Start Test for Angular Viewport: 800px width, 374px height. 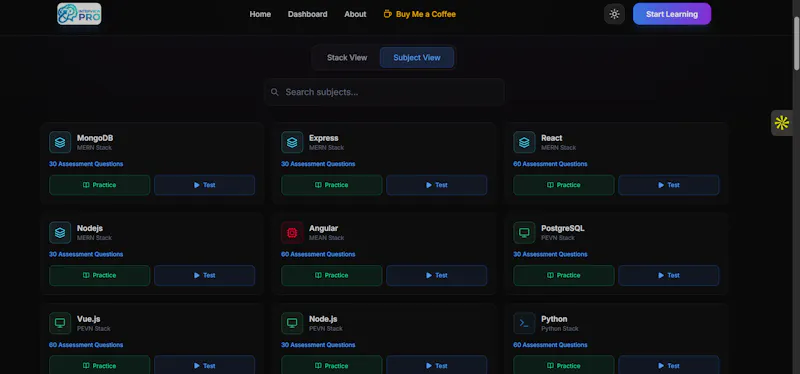(437, 276)
